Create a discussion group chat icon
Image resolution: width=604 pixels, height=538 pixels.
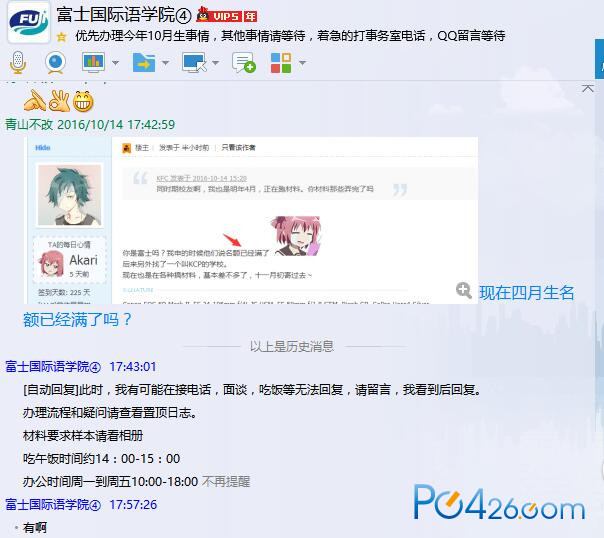click(x=243, y=62)
